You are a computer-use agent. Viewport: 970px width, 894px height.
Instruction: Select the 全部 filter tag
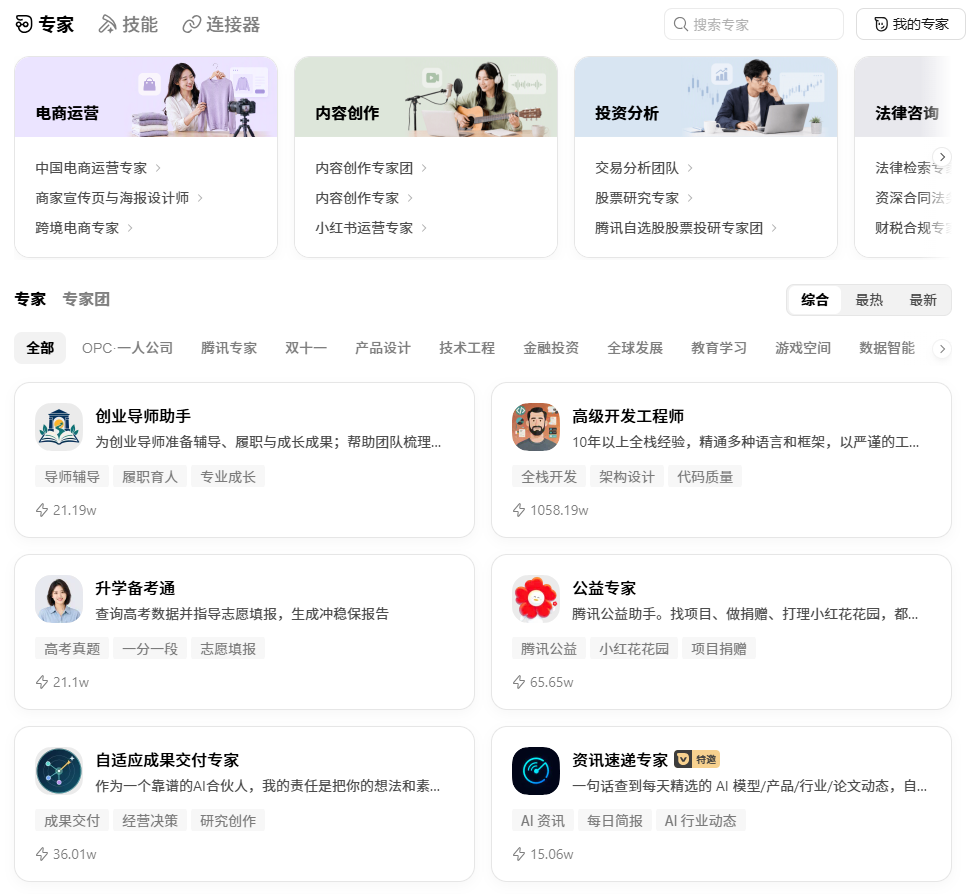40,348
